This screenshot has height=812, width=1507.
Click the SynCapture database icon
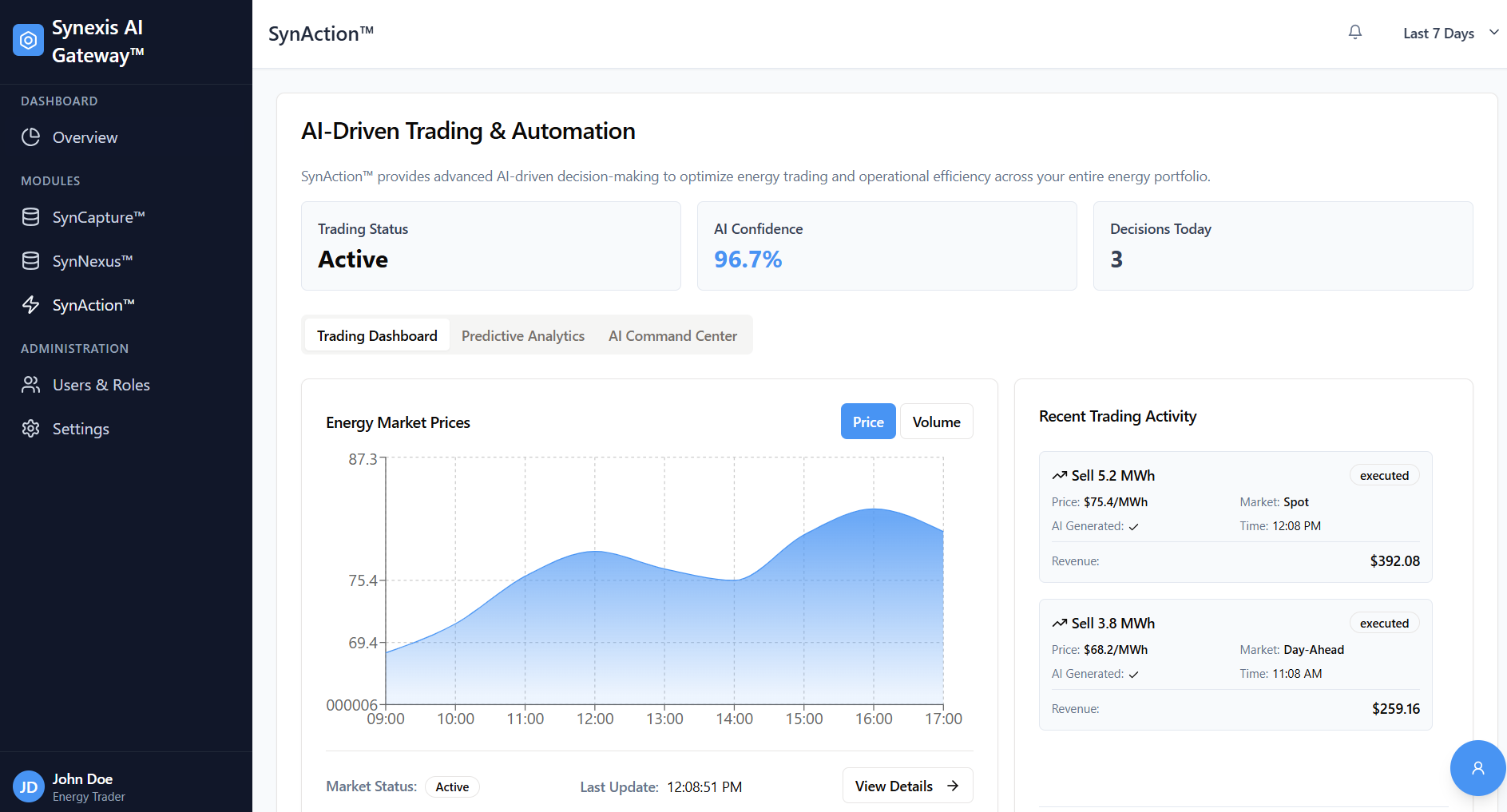31,217
